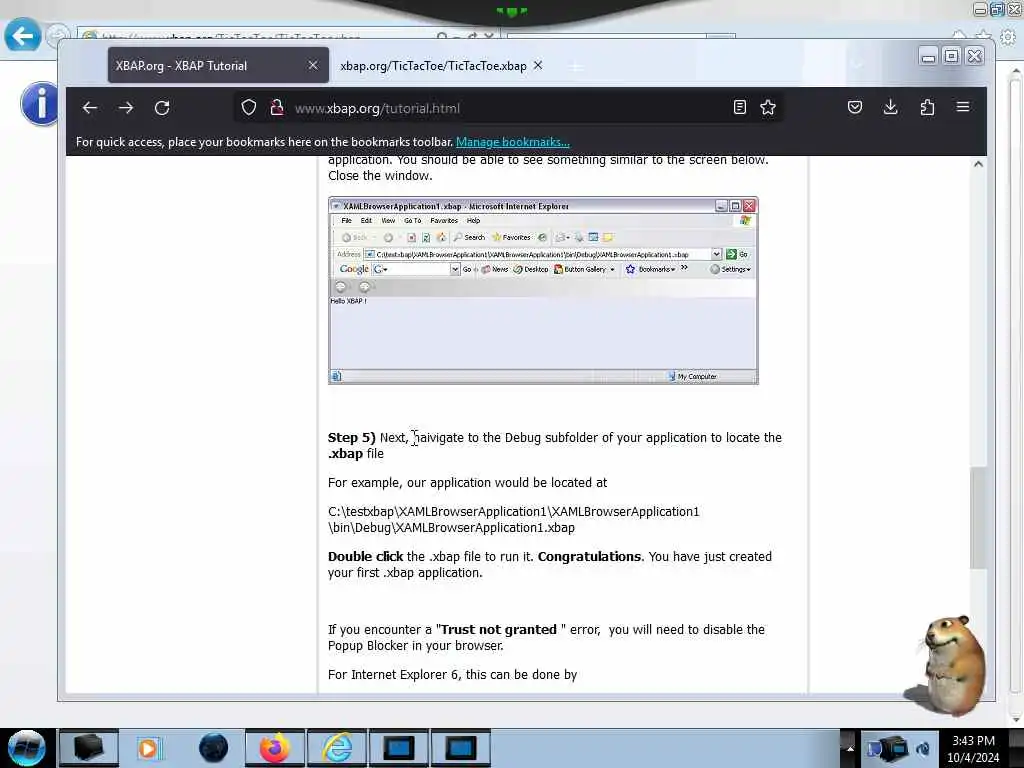Expand the list all tabs chevron
Screen dimensions: 1024x768
click(x=858, y=65)
